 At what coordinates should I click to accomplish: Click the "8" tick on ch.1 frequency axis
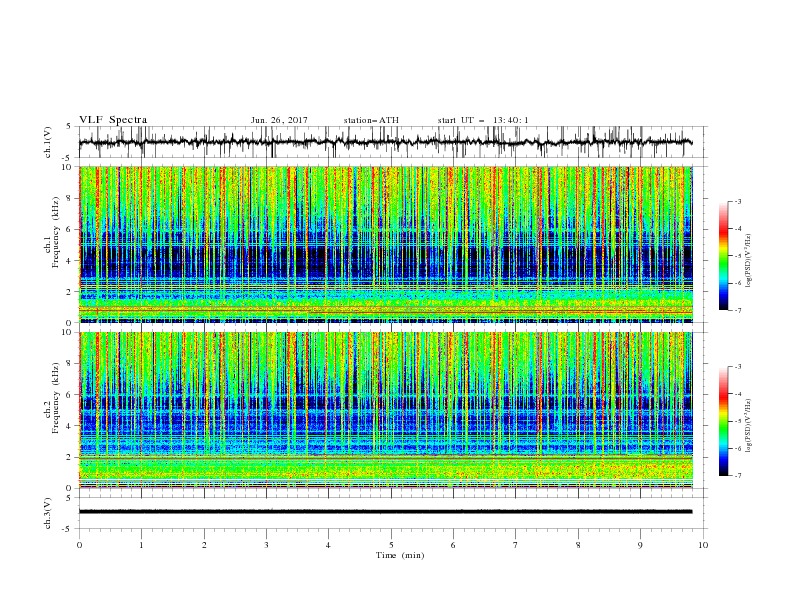click(x=69, y=198)
